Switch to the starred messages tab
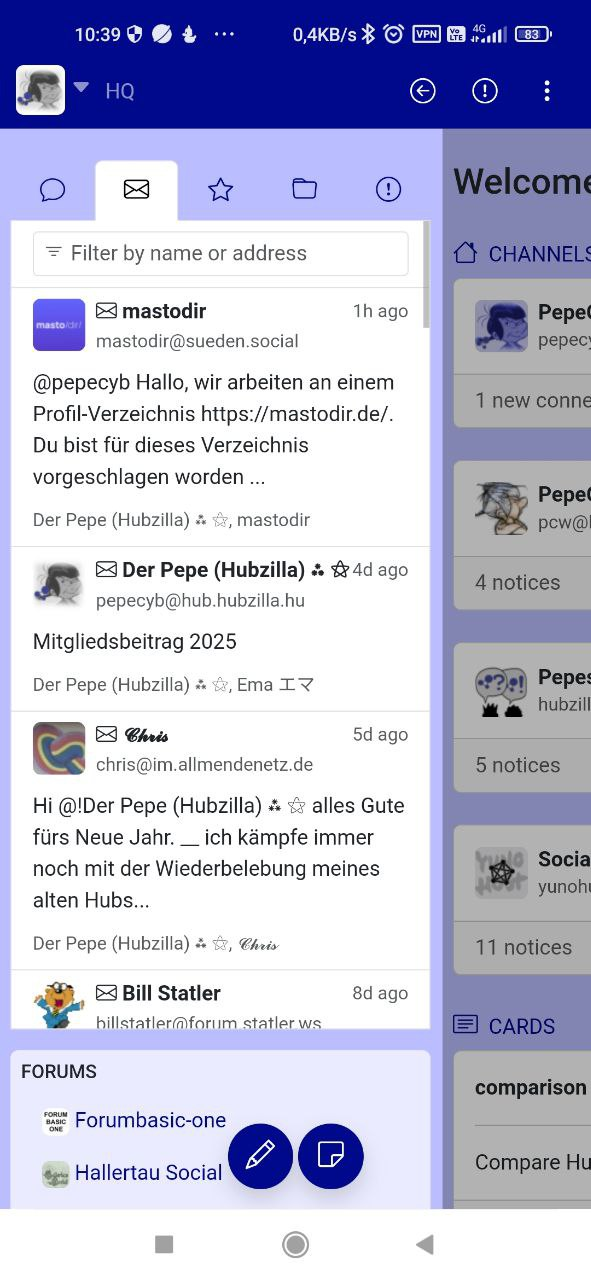 coord(221,190)
